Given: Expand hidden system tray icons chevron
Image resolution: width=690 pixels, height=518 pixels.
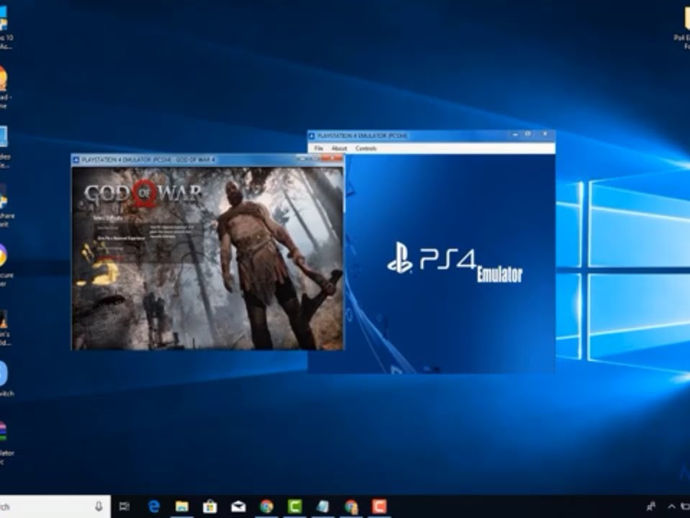Looking at the screenshot, I should (x=672, y=507).
